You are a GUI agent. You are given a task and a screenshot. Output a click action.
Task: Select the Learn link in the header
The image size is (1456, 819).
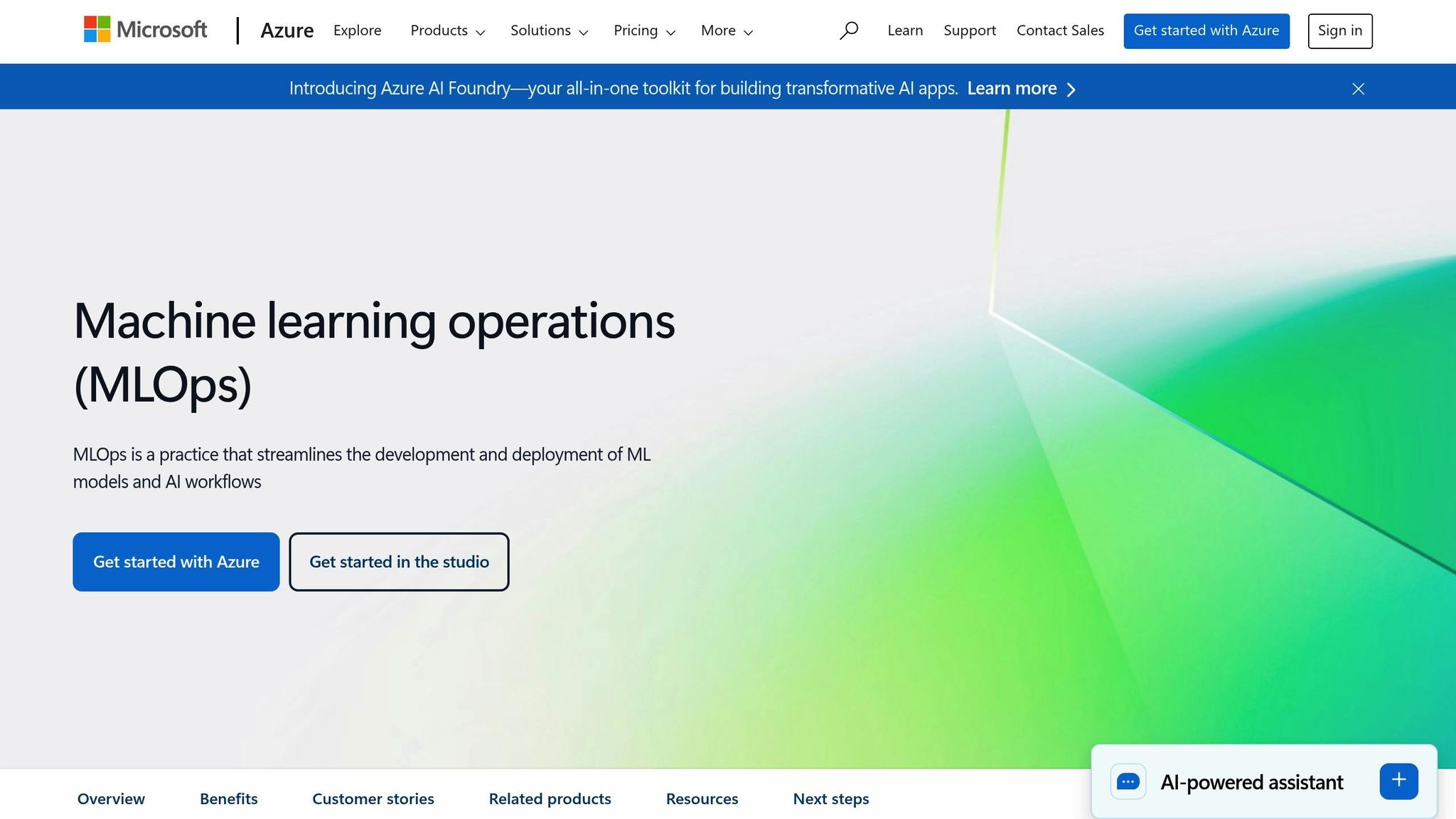904,31
